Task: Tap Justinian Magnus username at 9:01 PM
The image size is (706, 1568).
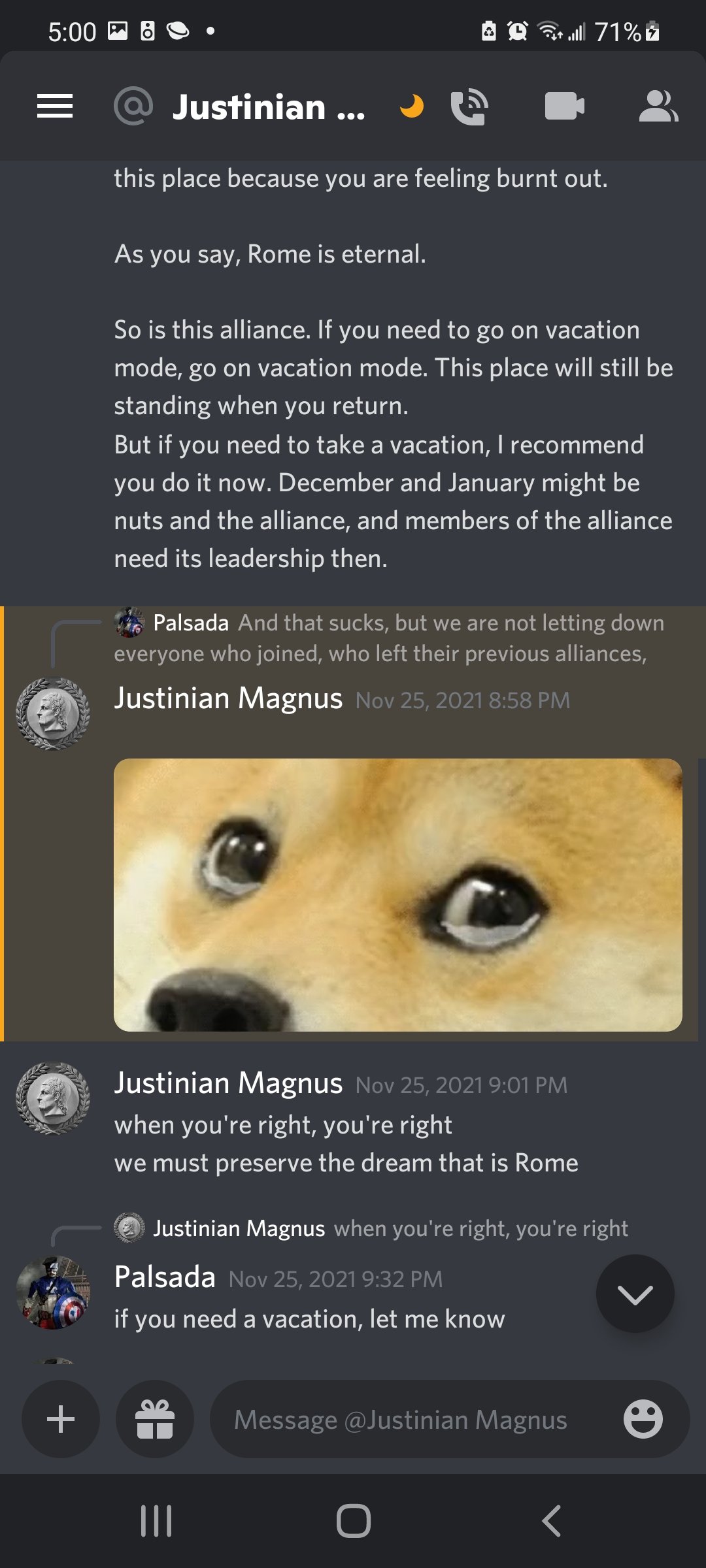Action: (228, 1083)
